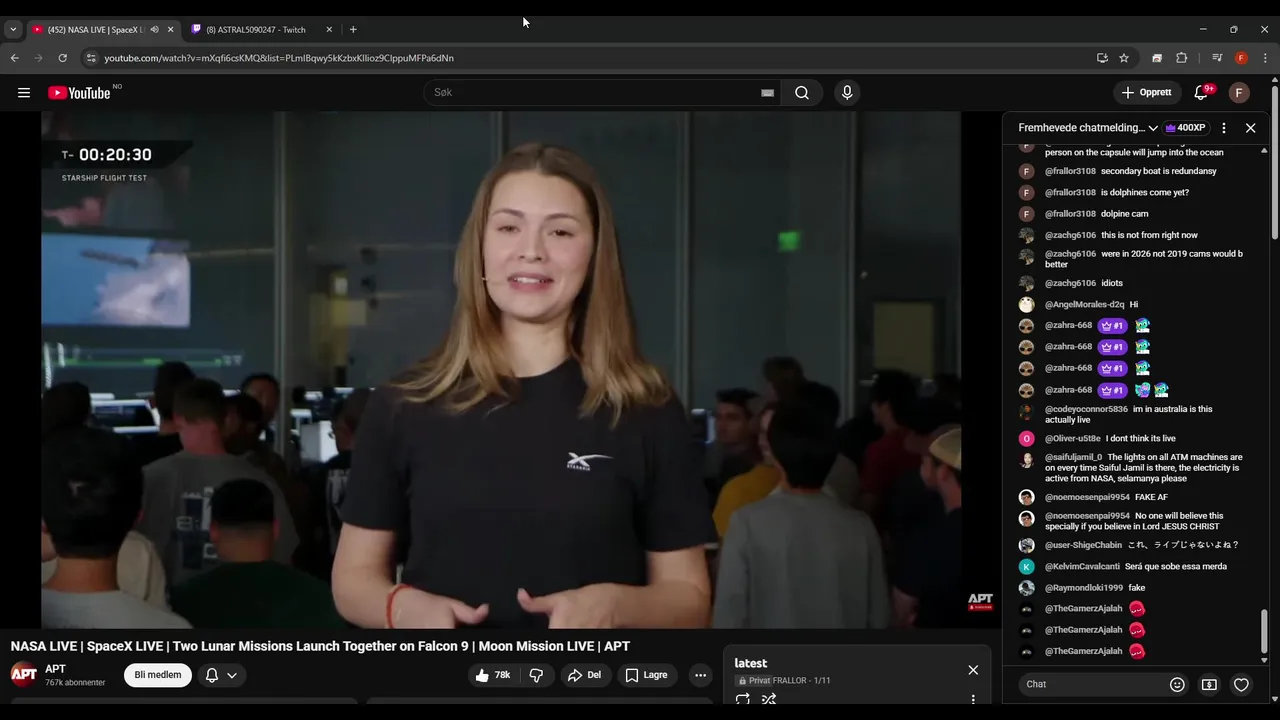Open a new browser tab
The image size is (1280, 720).
tap(353, 30)
